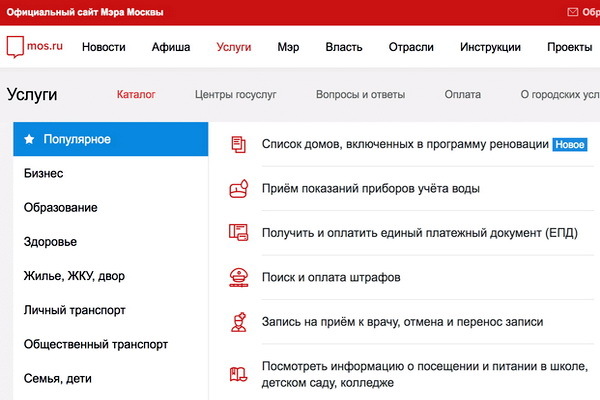600x400 pixels.
Task: Click the doctor icon for appointment booking
Action: [239, 322]
